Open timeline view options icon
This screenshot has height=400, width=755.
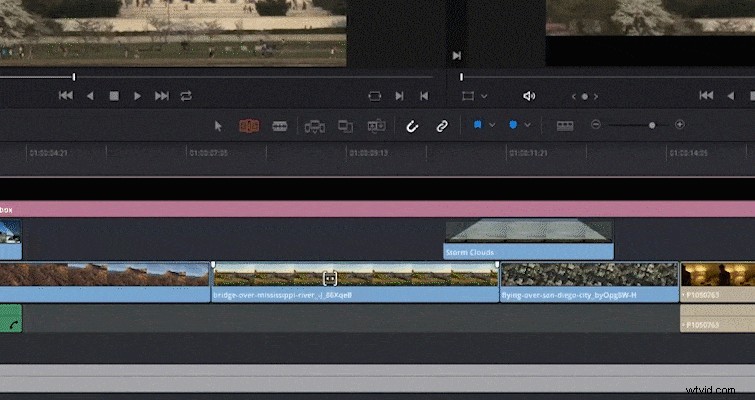[x=565, y=126]
